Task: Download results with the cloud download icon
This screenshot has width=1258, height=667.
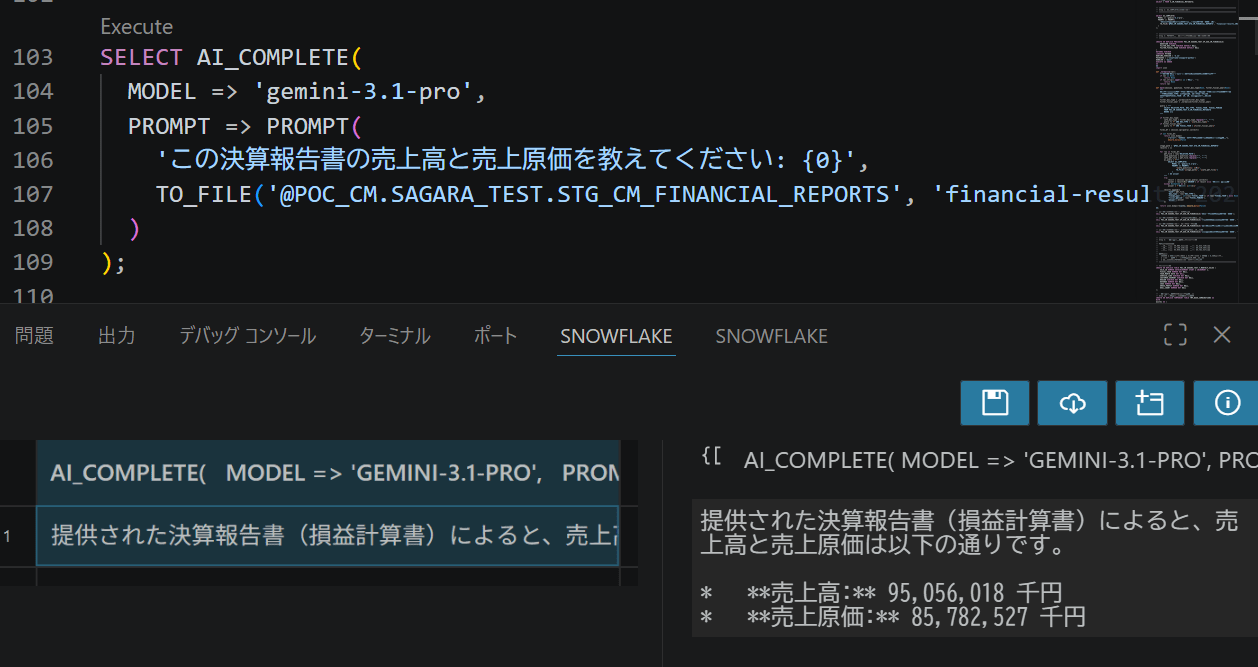Action: coord(1072,403)
